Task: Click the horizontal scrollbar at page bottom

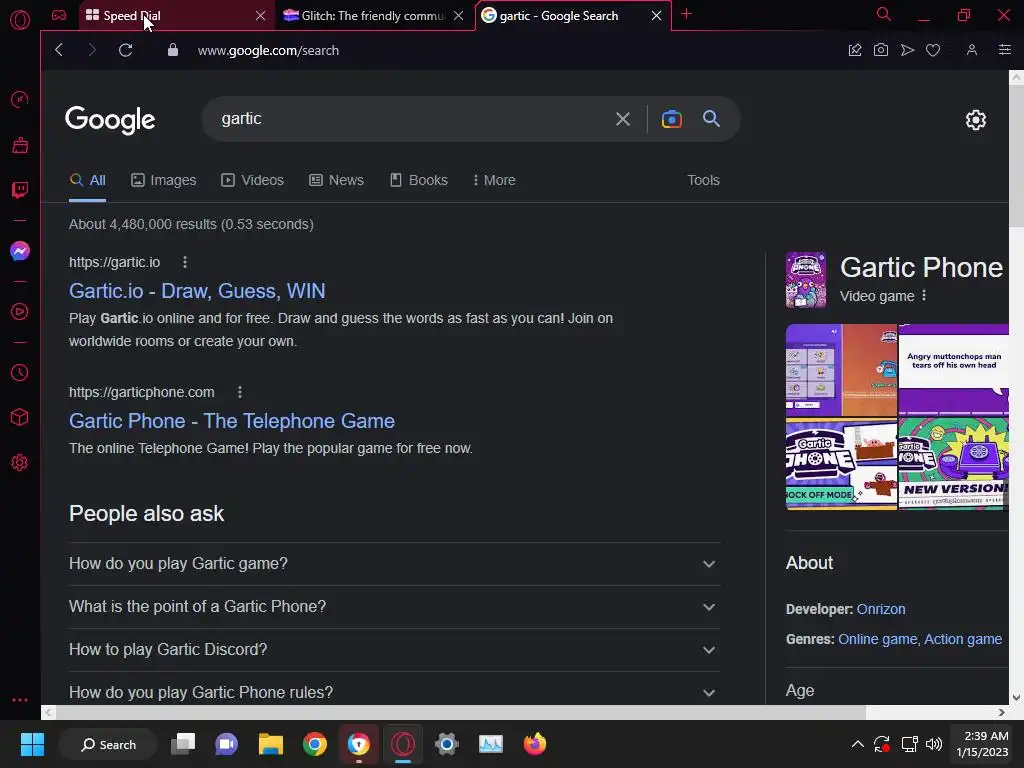Action: 460,712
